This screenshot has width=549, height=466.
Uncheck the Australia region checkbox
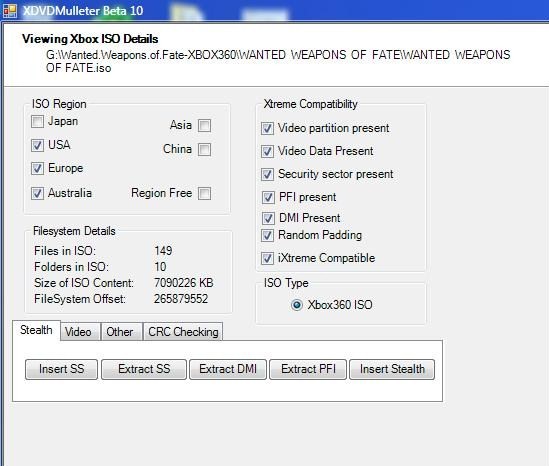click(37, 193)
